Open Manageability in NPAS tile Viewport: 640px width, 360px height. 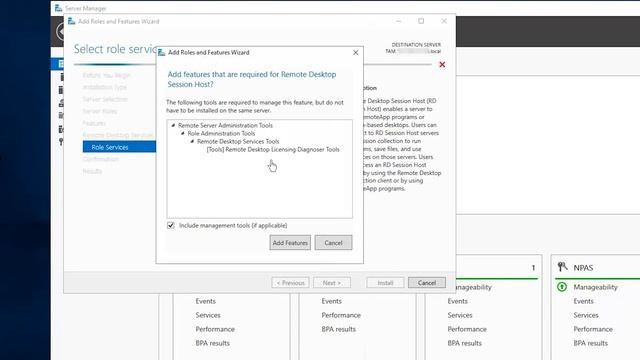pyautogui.click(x=595, y=287)
